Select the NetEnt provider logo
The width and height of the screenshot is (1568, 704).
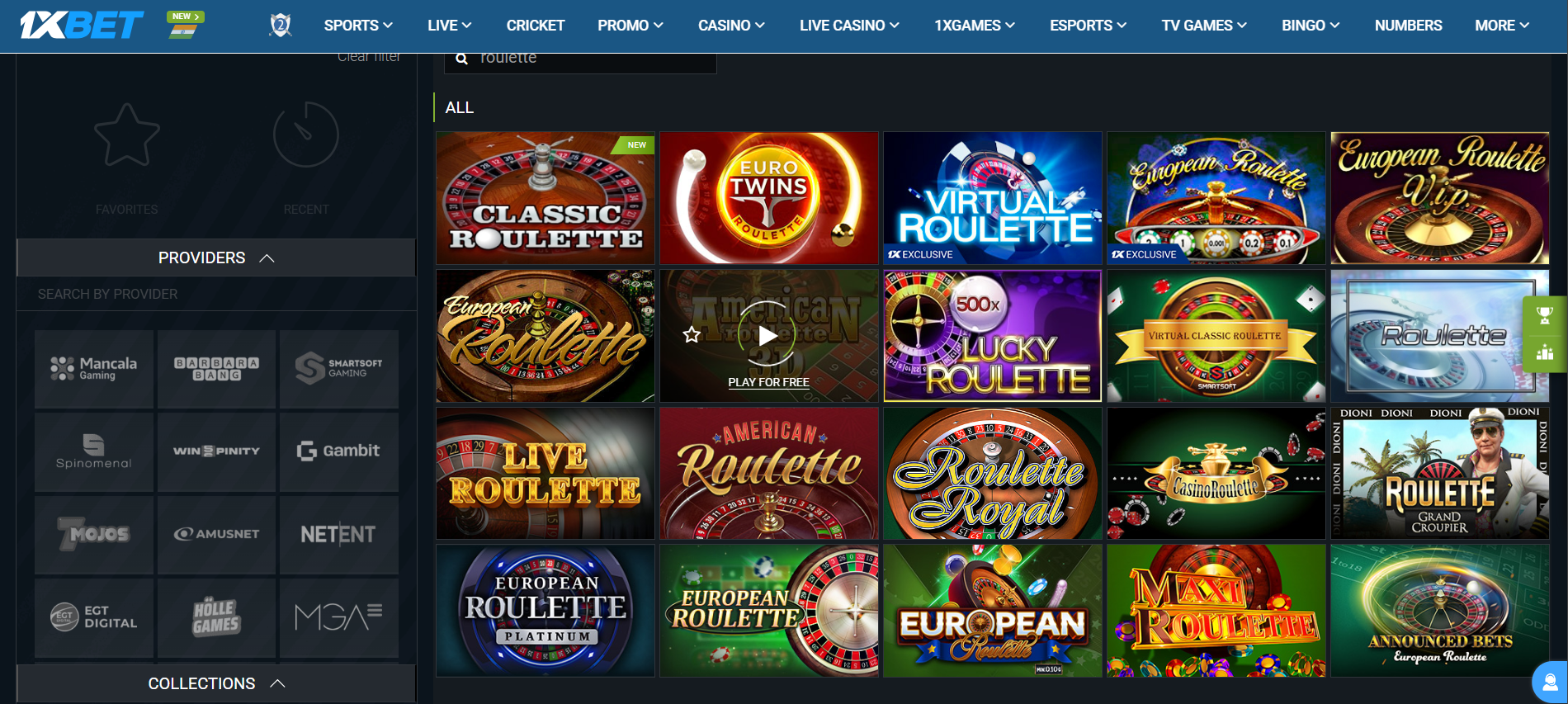click(x=338, y=535)
